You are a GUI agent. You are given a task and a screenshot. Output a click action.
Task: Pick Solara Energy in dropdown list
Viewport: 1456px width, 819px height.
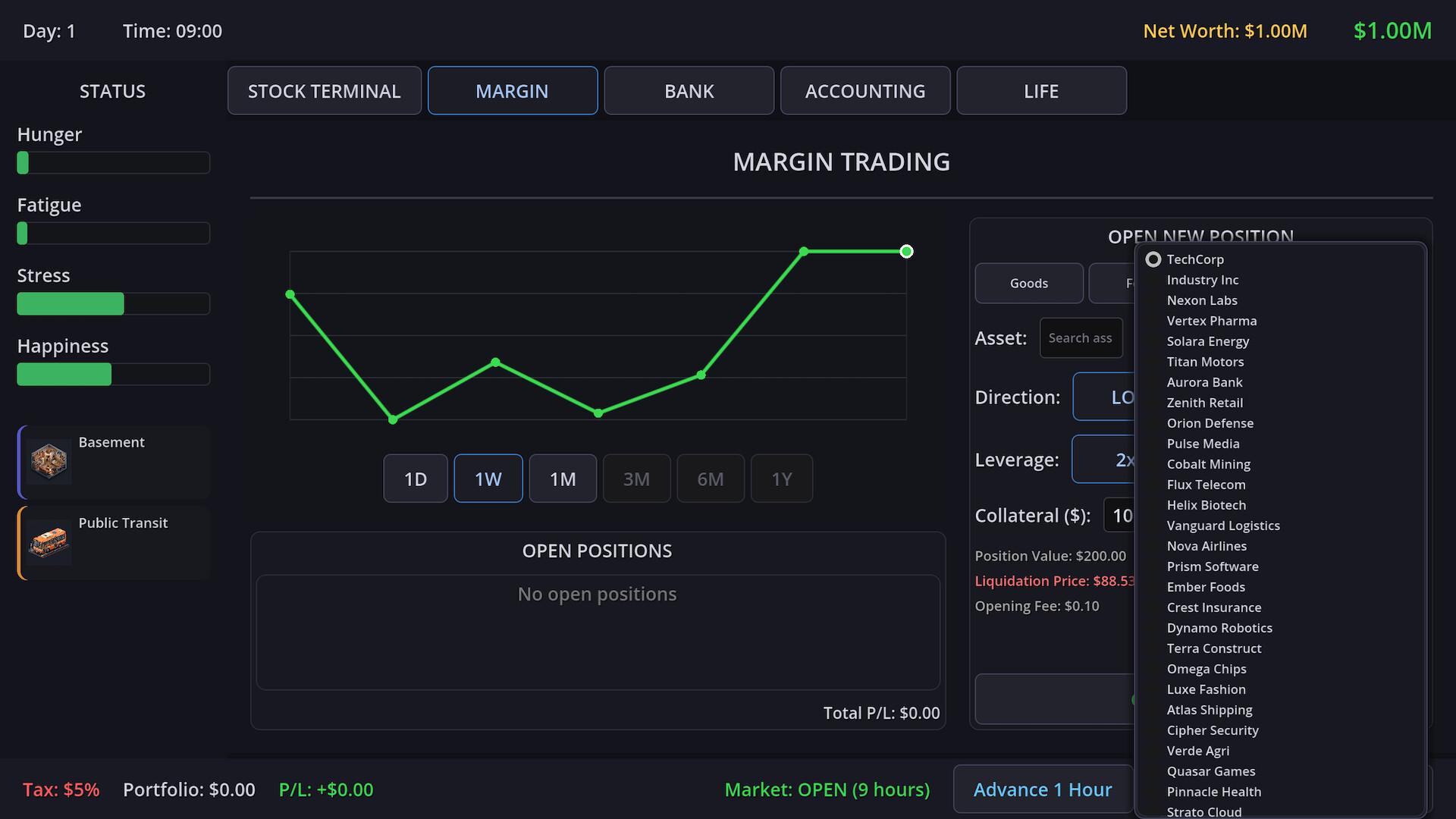[x=1207, y=341]
